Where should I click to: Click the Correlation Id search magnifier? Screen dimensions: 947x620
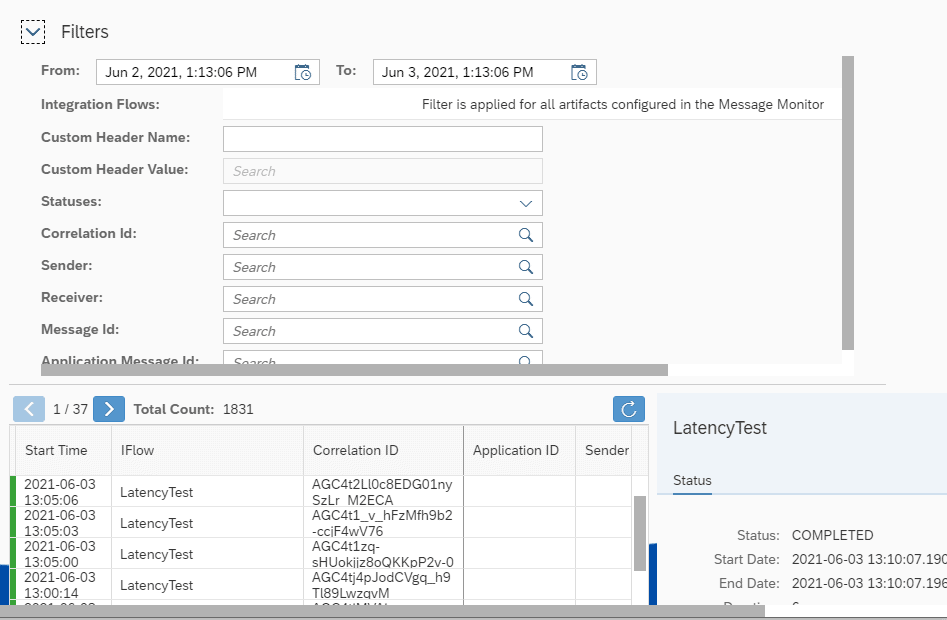[525, 235]
